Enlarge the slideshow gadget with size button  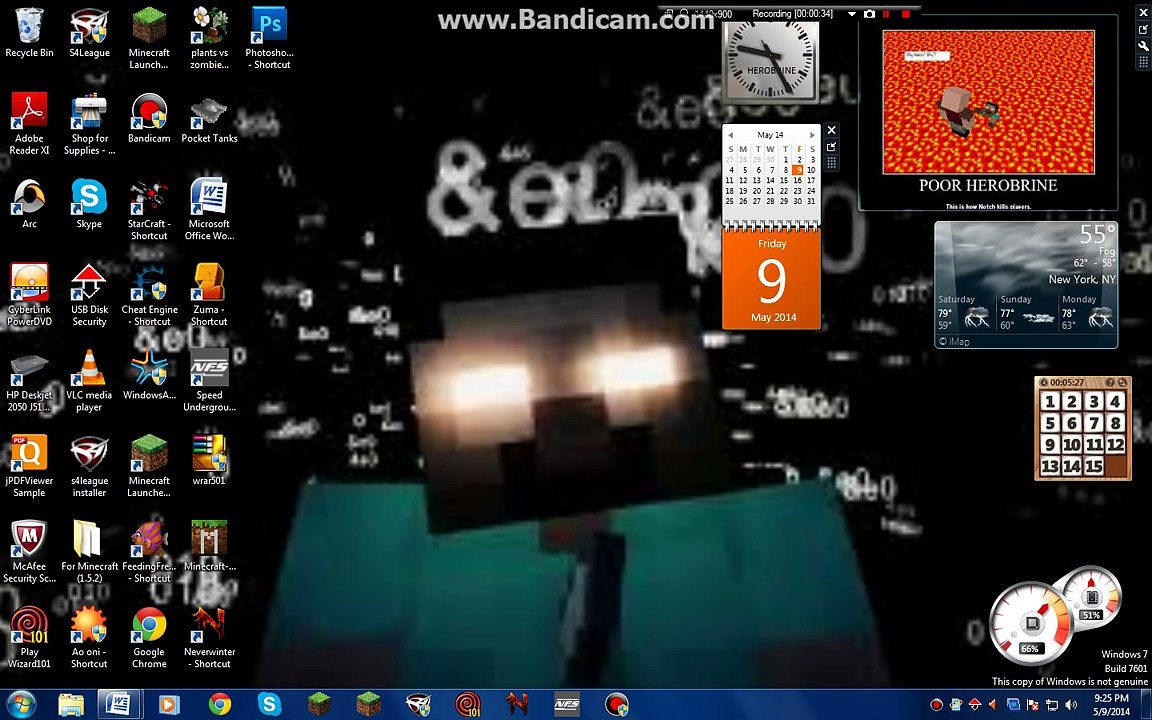(x=1144, y=29)
